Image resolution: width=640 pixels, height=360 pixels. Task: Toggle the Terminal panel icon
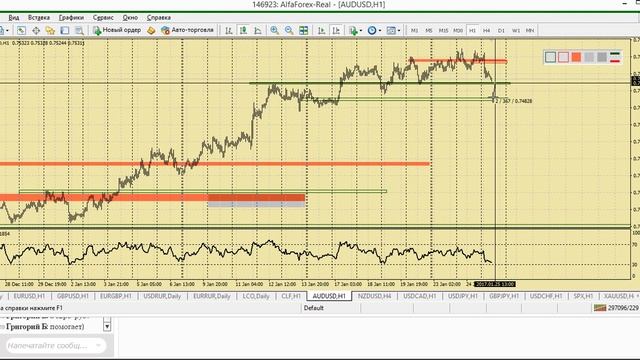(x=64, y=31)
